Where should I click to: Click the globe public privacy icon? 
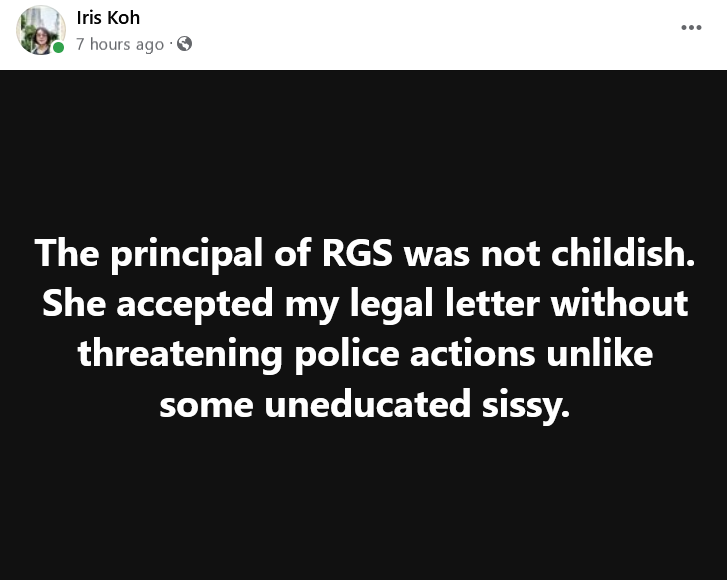coord(184,44)
